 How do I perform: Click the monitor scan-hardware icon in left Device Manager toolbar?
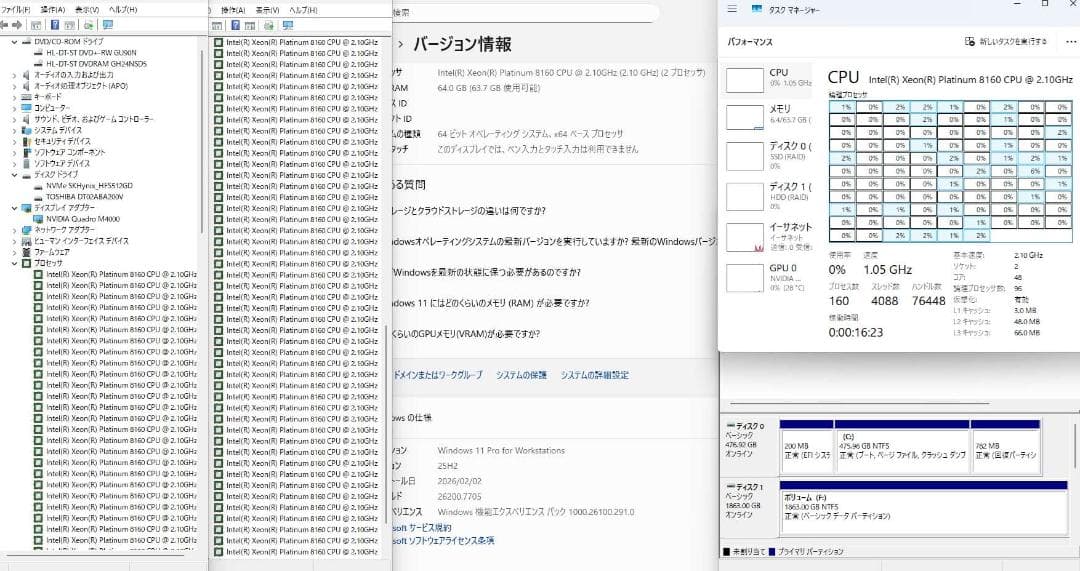[x=107, y=25]
